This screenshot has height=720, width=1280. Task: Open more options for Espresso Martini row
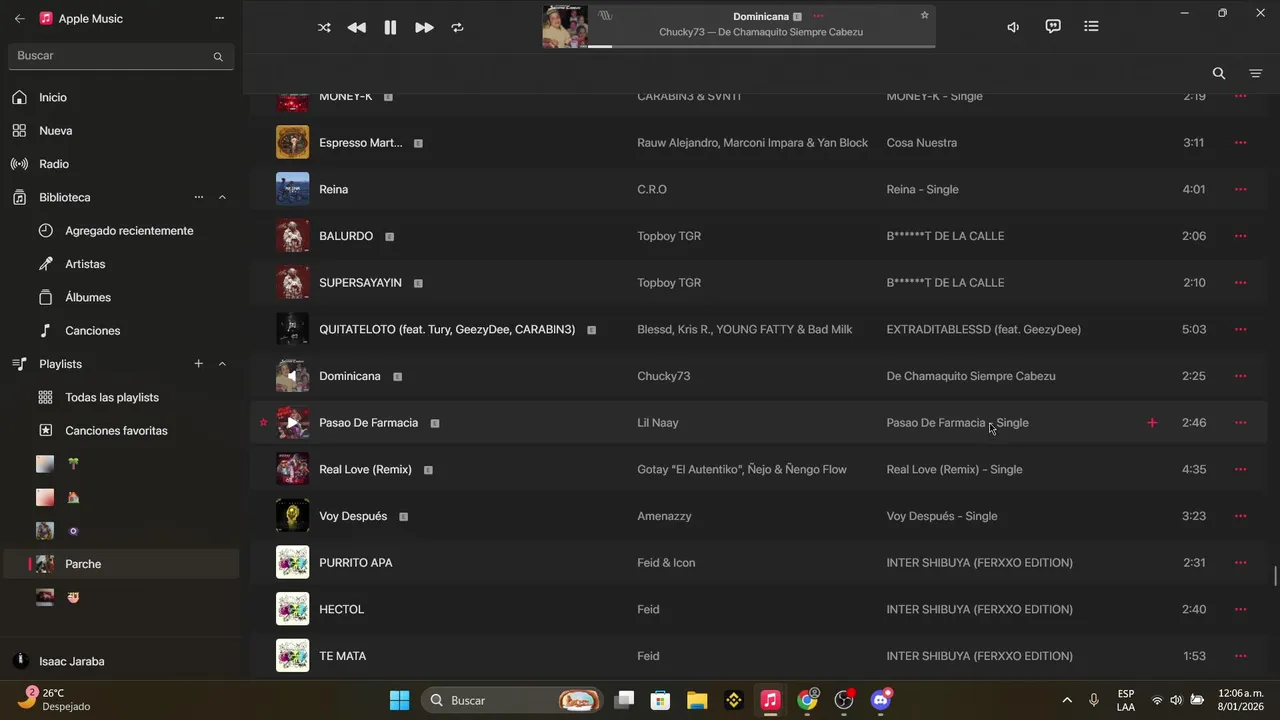[1241, 143]
